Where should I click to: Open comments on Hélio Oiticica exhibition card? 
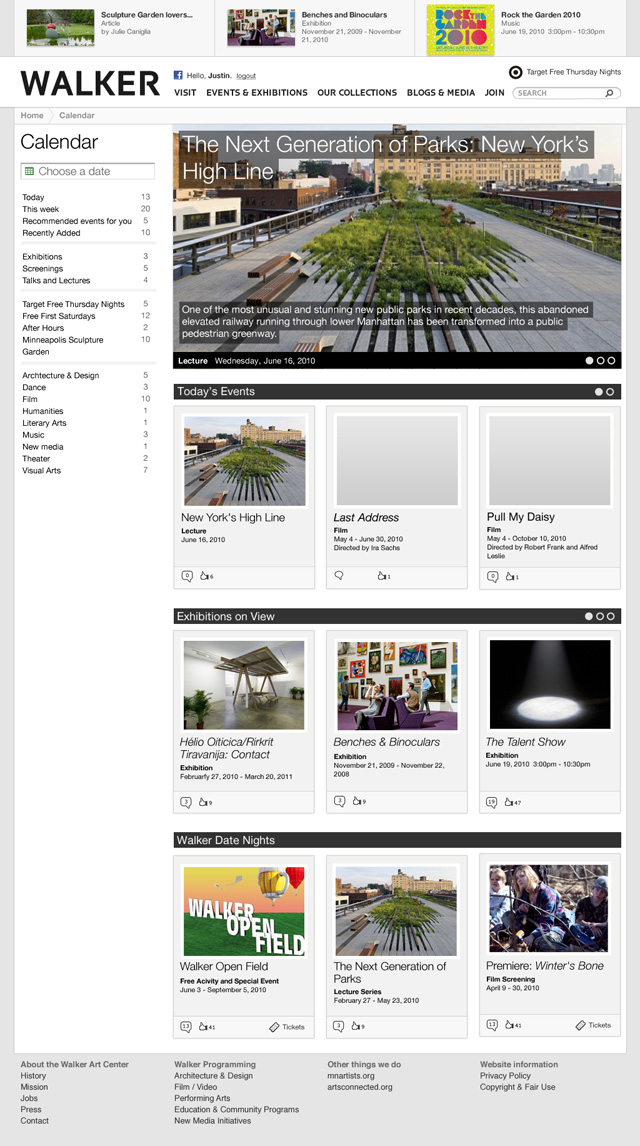pos(186,802)
